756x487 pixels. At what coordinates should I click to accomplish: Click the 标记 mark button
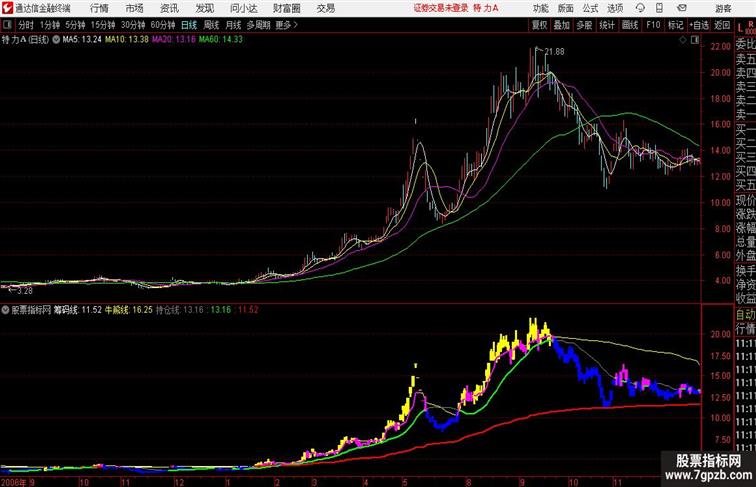[675, 25]
